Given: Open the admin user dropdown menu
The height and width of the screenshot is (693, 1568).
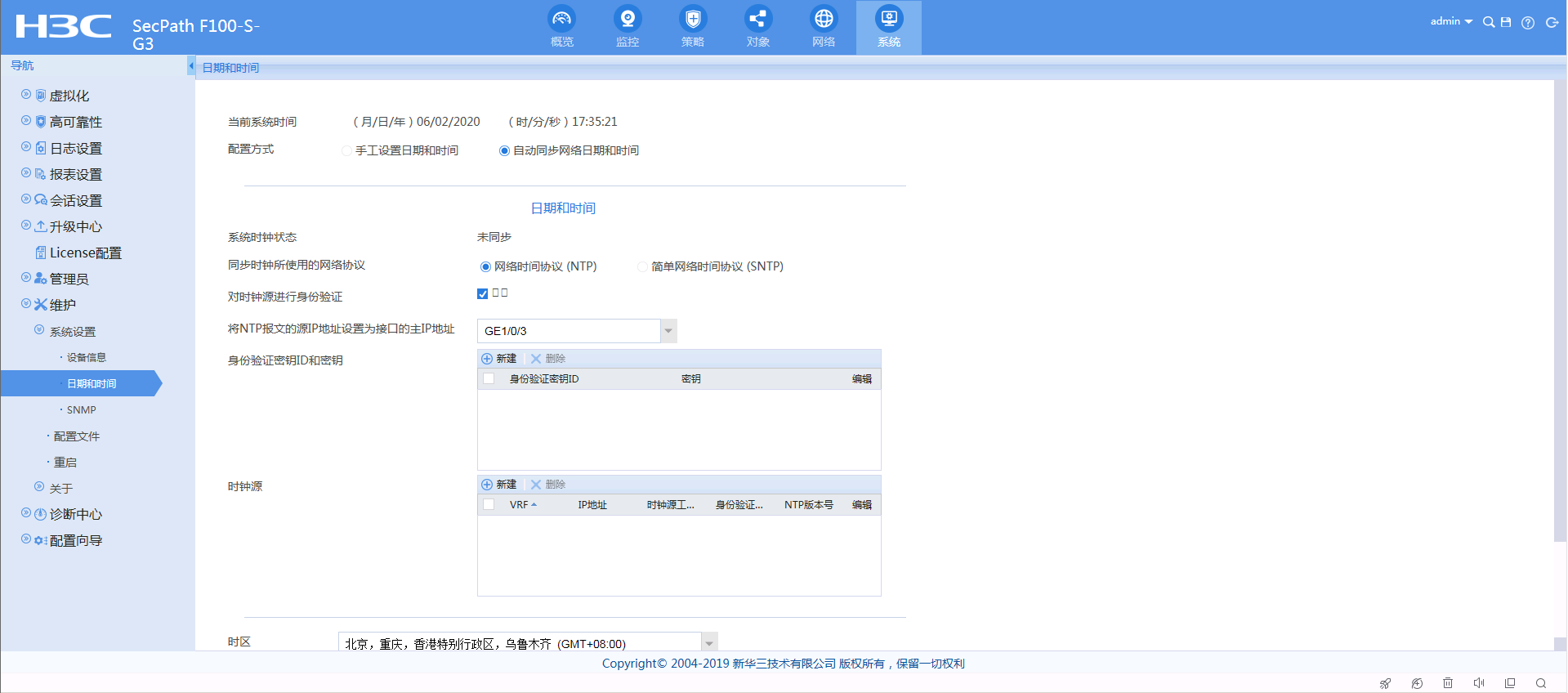Looking at the screenshot, I should (1451, 21).
